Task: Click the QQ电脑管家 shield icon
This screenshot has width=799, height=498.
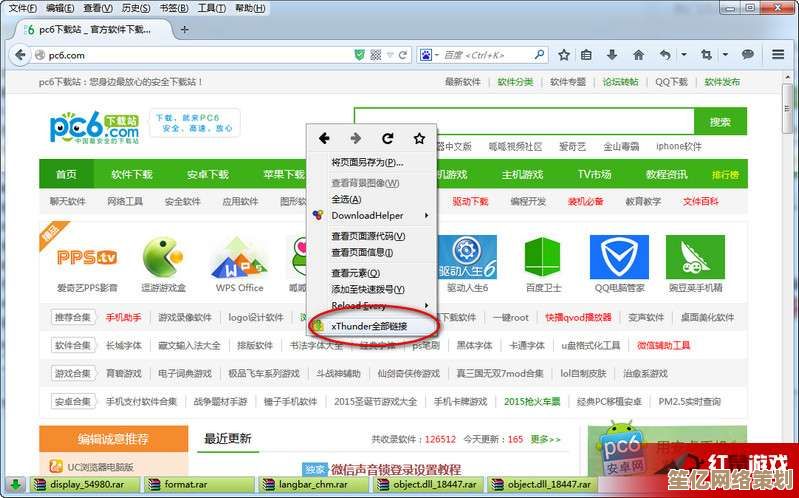Action: click(x=618, y=258)
